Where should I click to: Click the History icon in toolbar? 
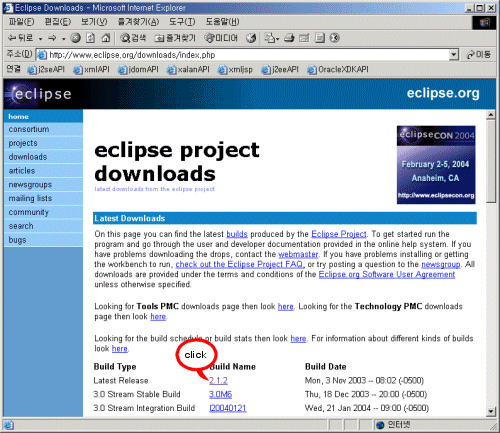[251, 38]
